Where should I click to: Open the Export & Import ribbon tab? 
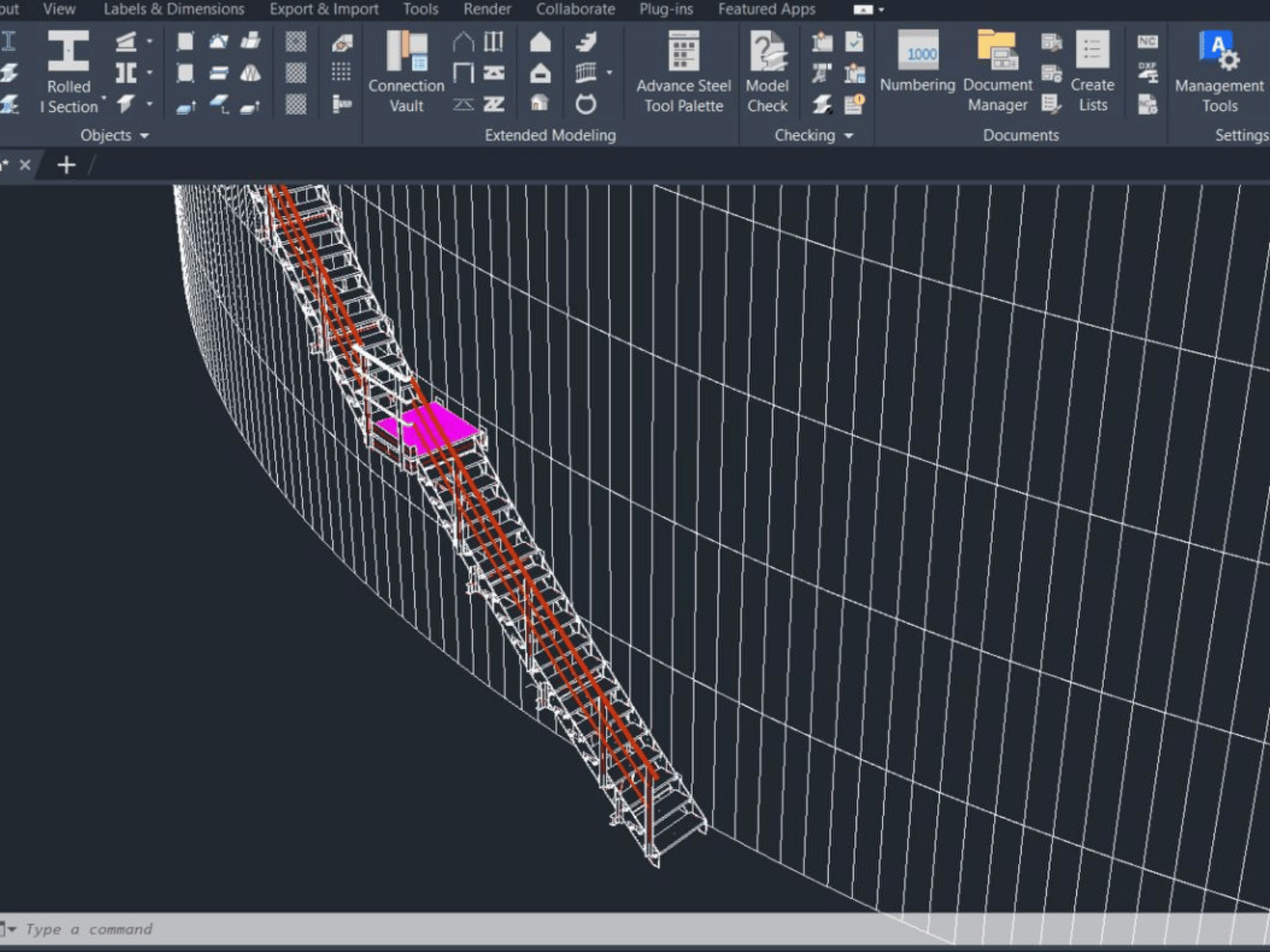pyautogui.click(x=324, y=10)
